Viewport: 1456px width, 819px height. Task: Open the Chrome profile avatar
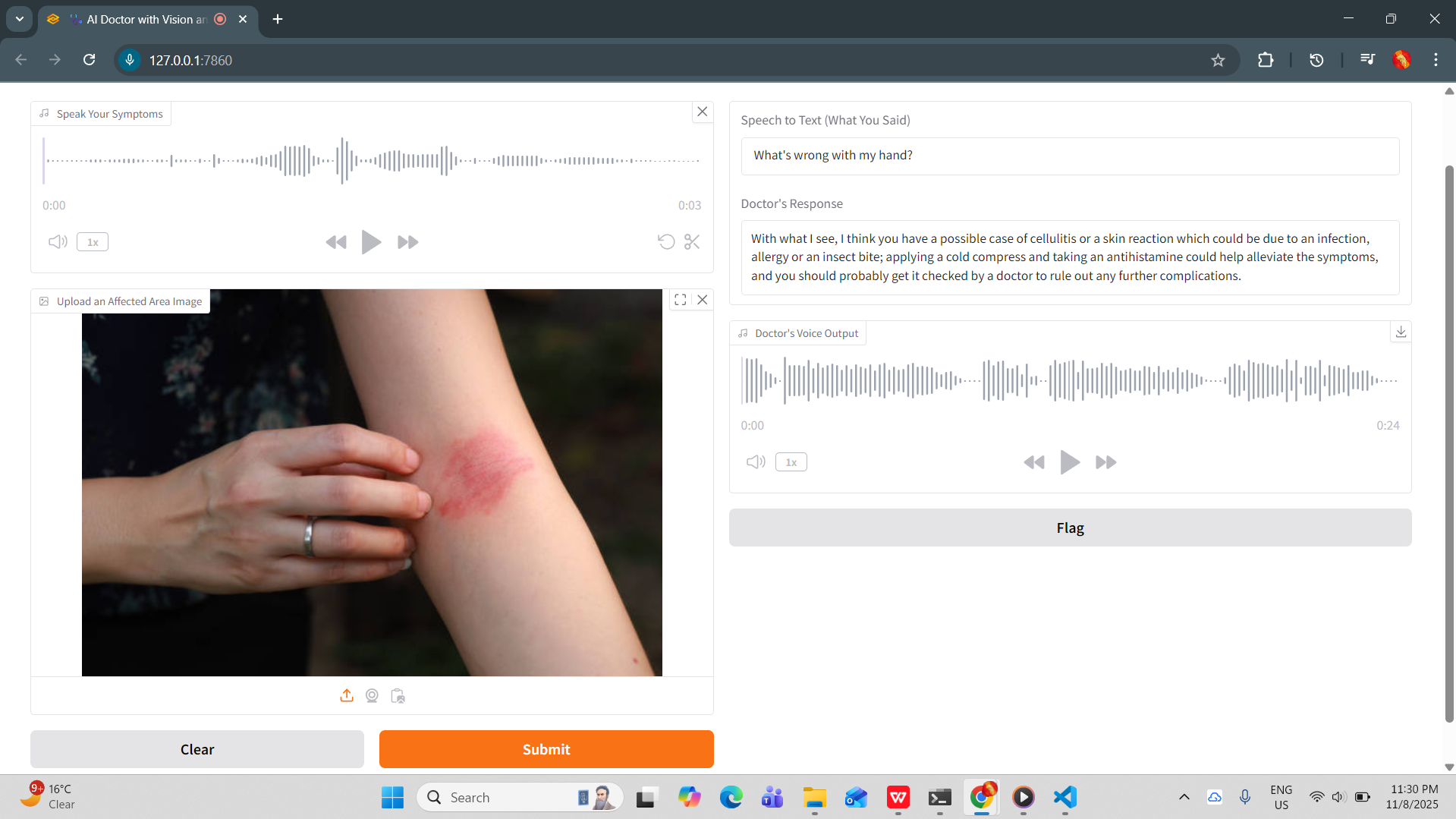(1401, 60)
